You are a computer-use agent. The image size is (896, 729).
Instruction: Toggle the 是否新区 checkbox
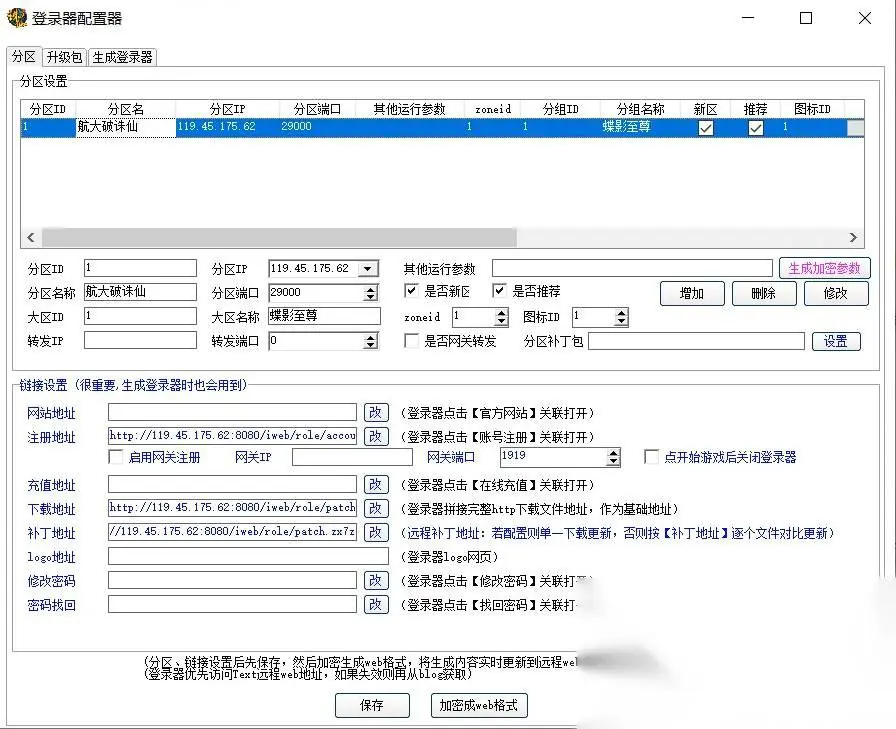click(411, 291)
